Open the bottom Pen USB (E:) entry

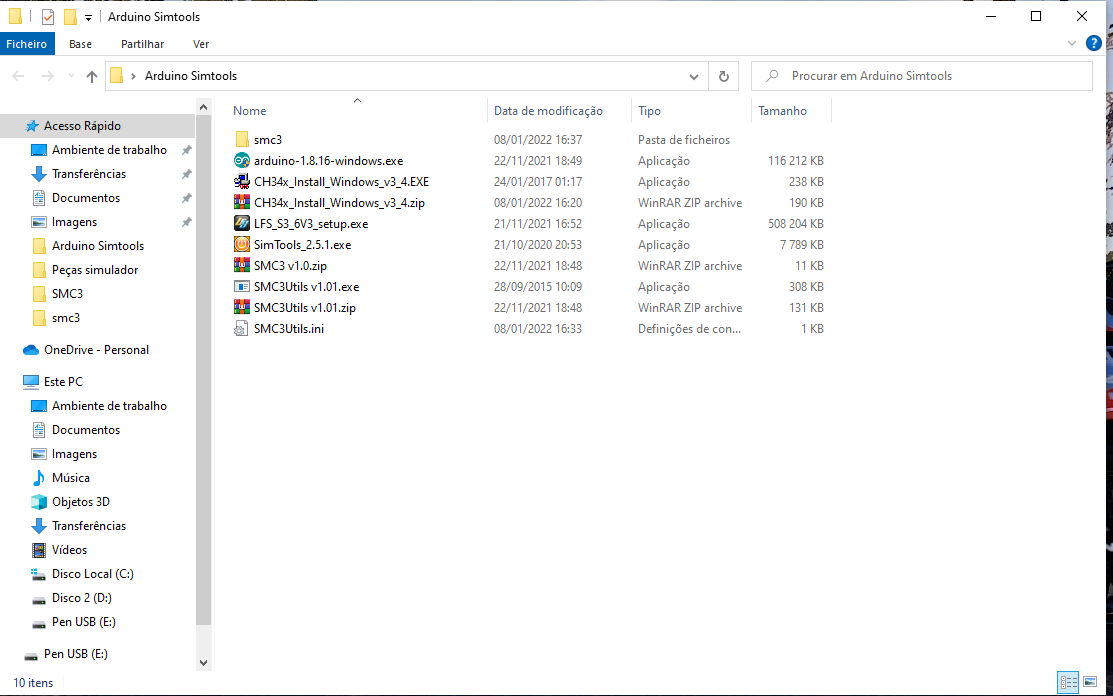coord(75,654)
